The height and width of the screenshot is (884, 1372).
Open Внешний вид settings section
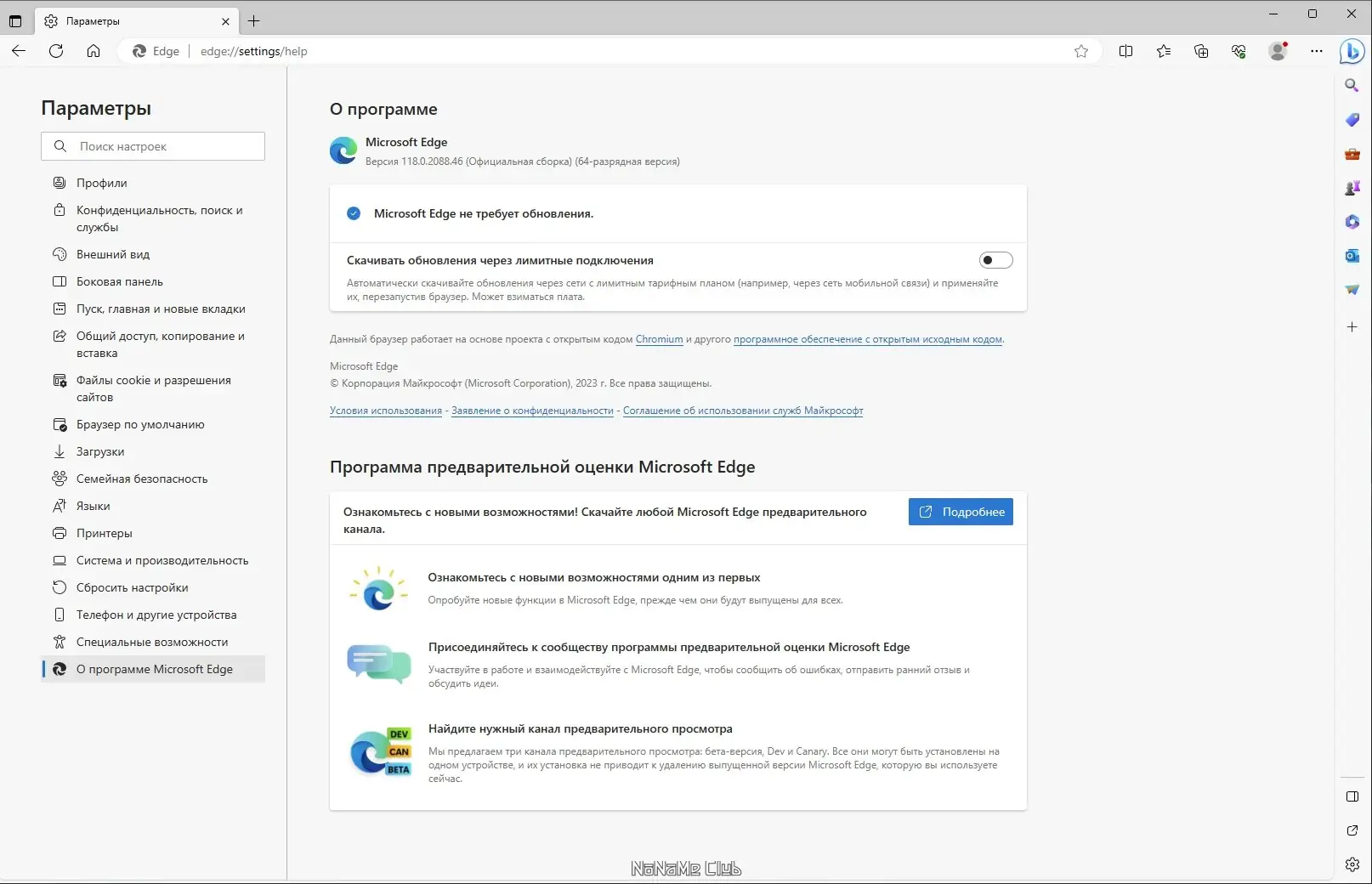[153, 254]
